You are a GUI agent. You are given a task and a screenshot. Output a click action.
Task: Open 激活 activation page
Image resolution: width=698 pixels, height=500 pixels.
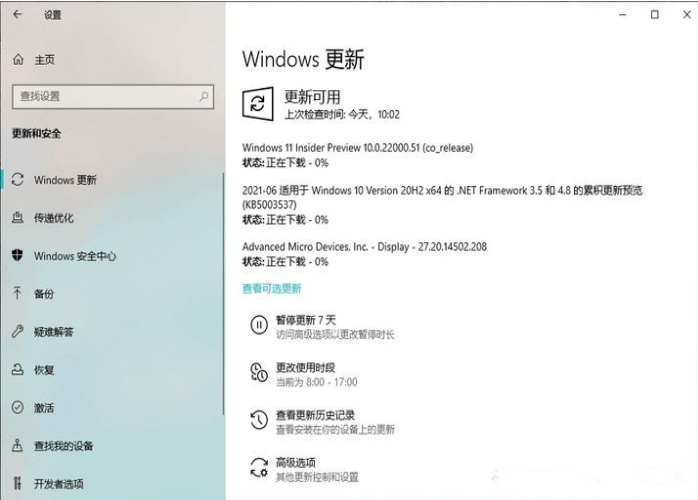44,408
